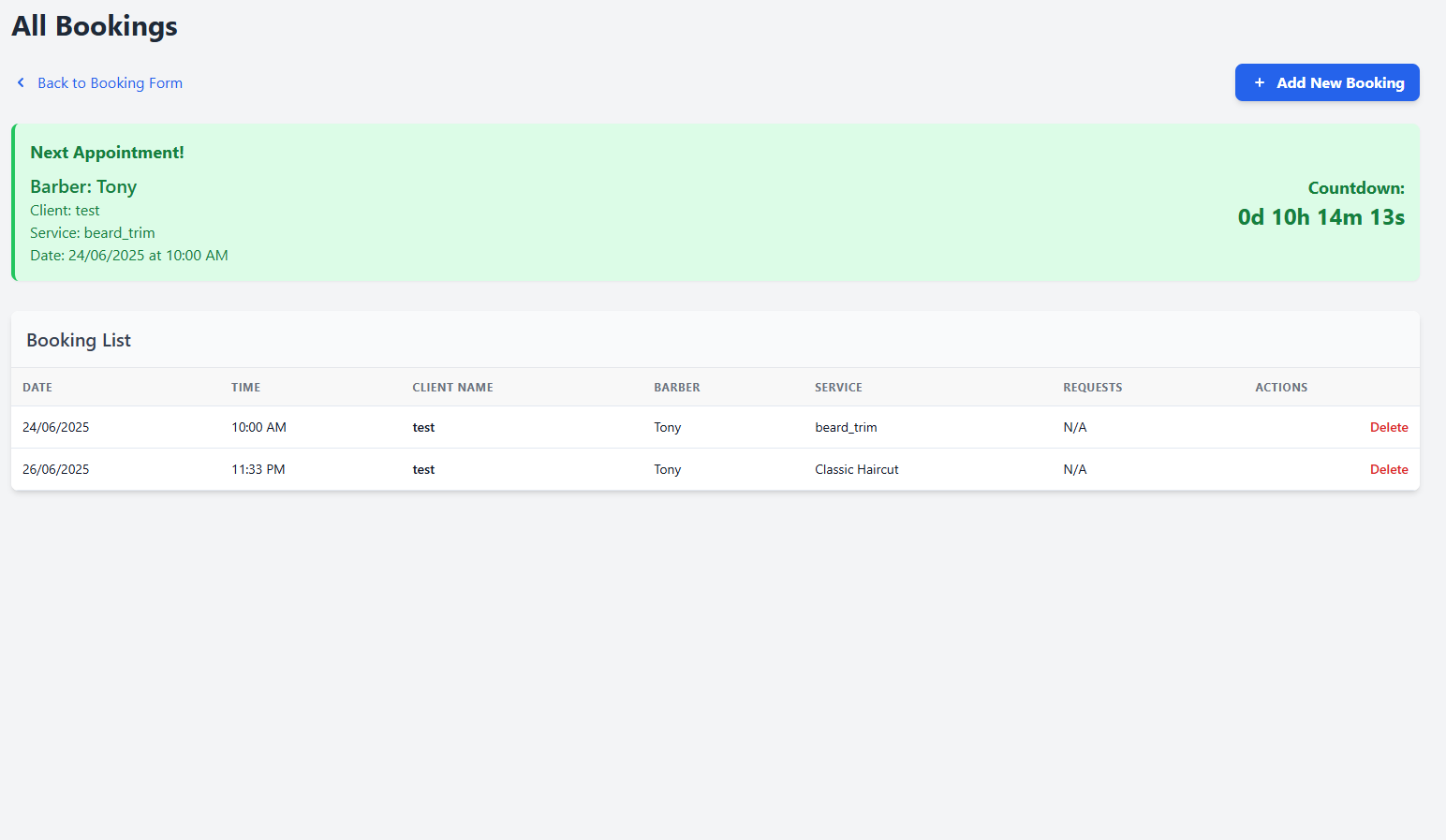This screenshot has height=840, width=1446.
Task: Click the 11:33 PM time cell
Action: pos(258,469)
